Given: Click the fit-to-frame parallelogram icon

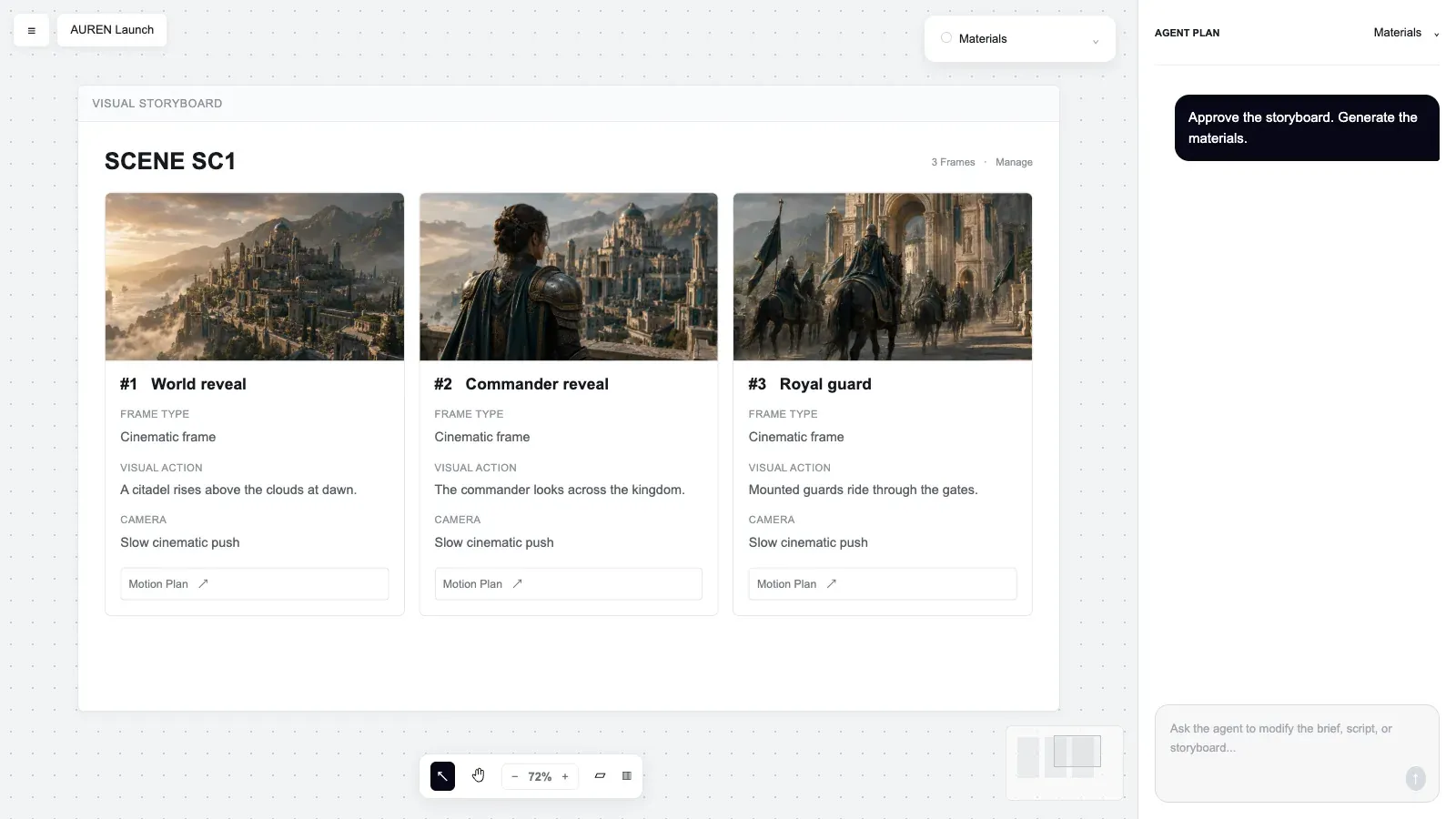Looking at the screenshot, I should click(600, 776).
